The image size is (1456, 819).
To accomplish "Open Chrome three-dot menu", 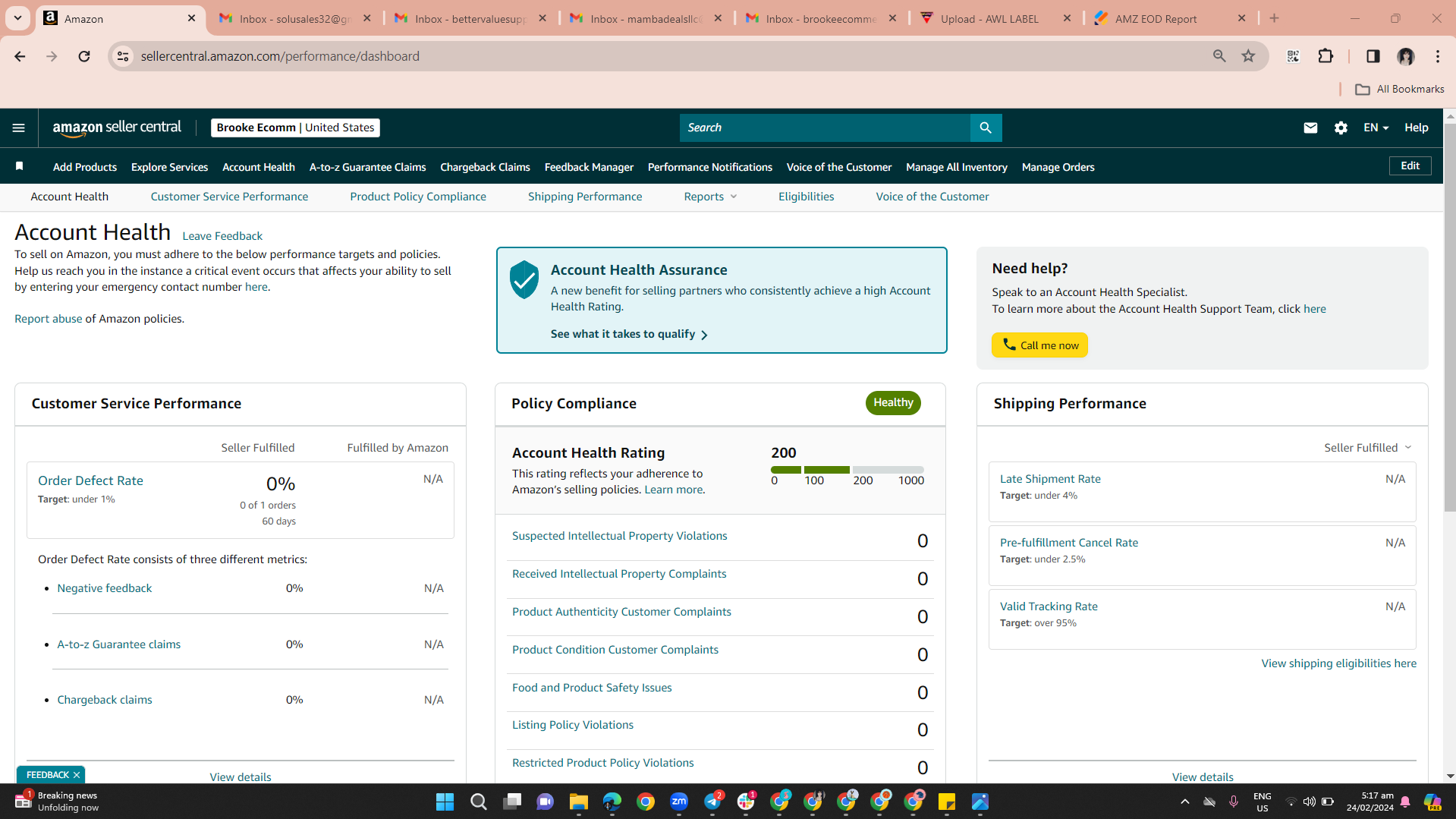I will click(1438, 56).
